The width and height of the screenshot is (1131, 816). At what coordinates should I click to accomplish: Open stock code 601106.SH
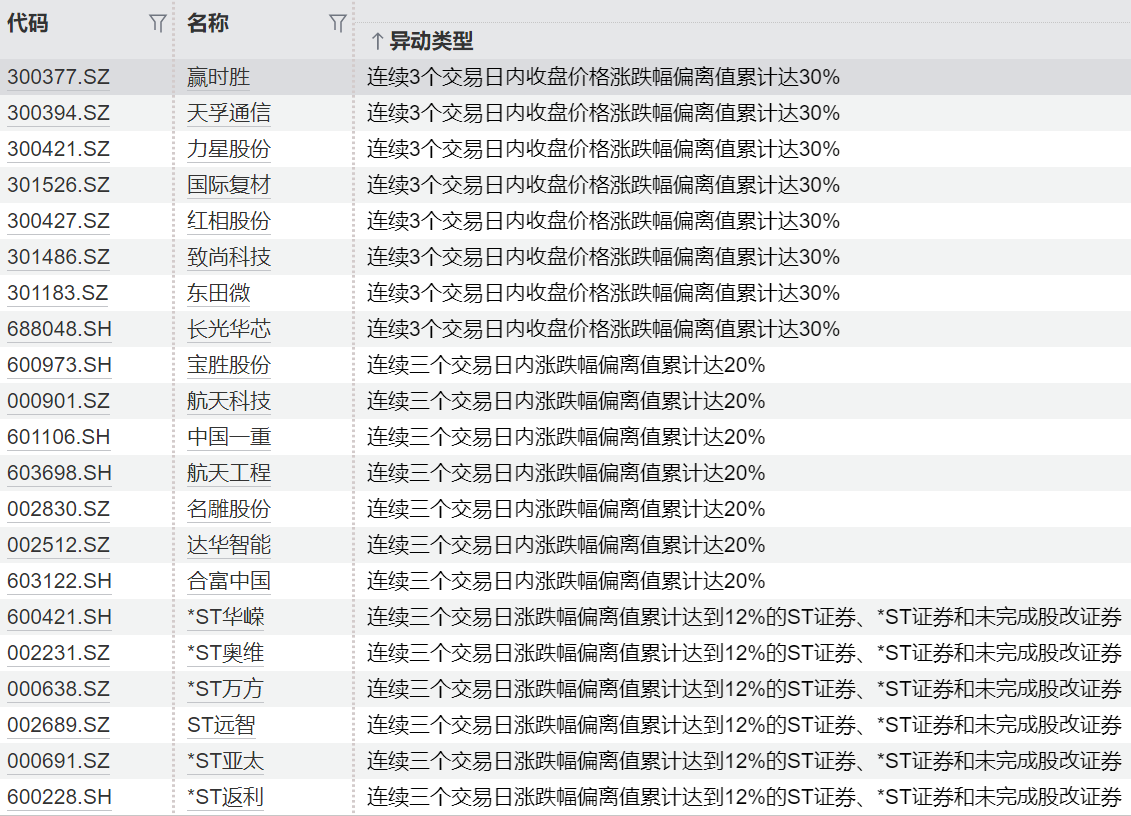59,437
